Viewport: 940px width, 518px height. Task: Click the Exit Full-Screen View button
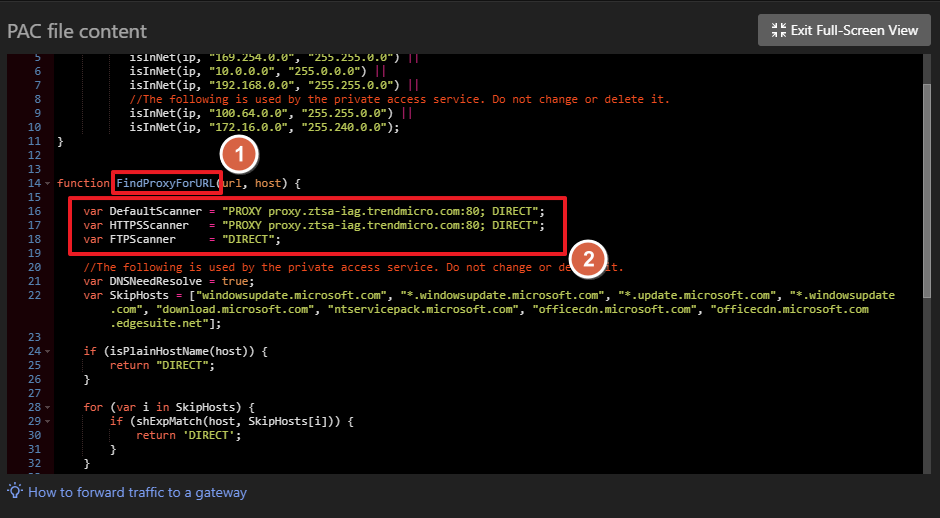click(x=844, y=30)
